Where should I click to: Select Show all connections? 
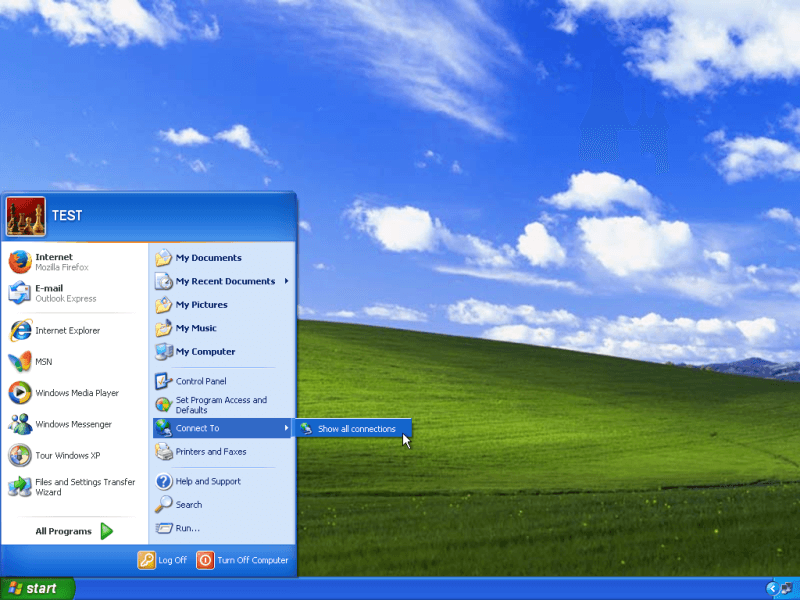coord(356,429)
